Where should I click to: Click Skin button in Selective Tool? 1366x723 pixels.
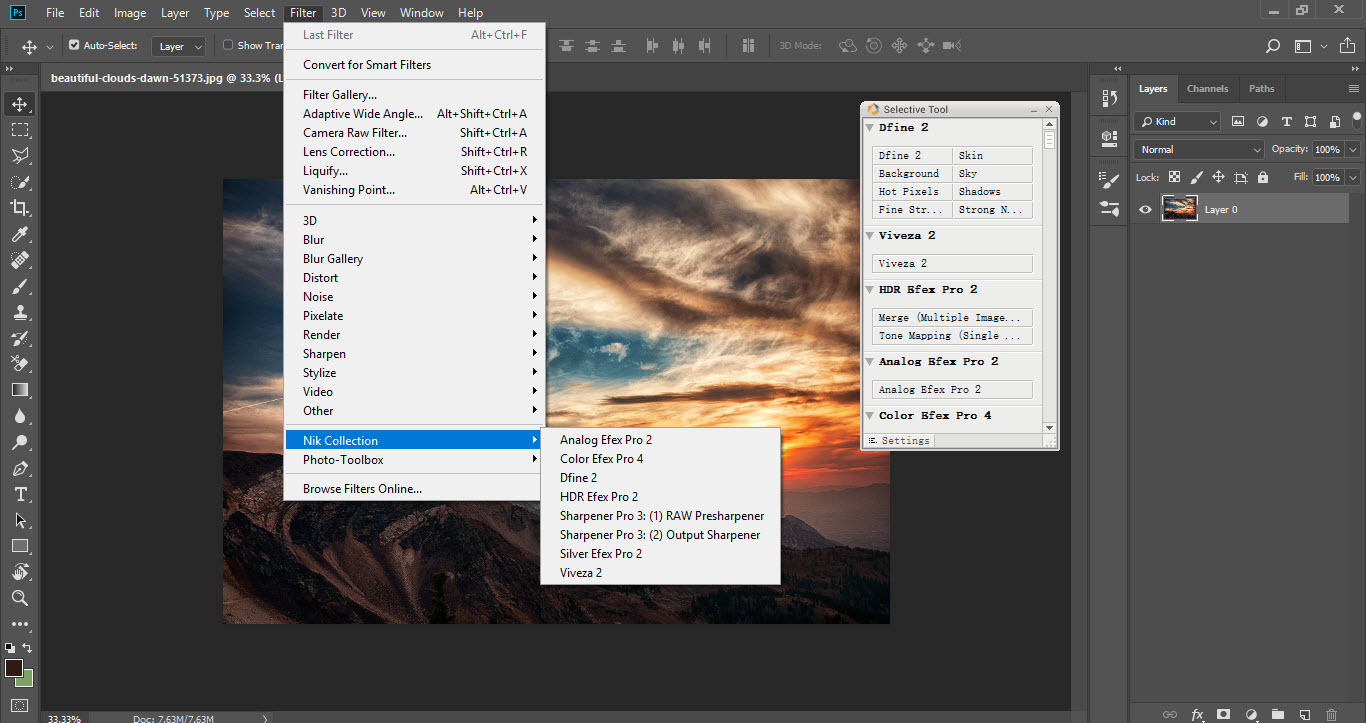point(992,156)
